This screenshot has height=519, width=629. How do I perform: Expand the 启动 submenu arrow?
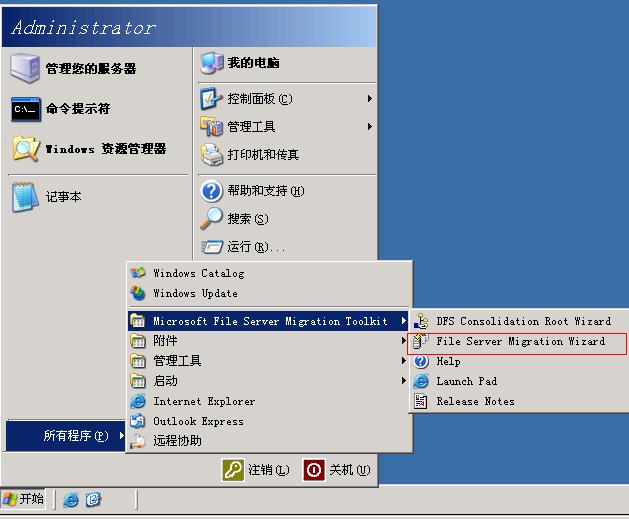coord(403,381)
